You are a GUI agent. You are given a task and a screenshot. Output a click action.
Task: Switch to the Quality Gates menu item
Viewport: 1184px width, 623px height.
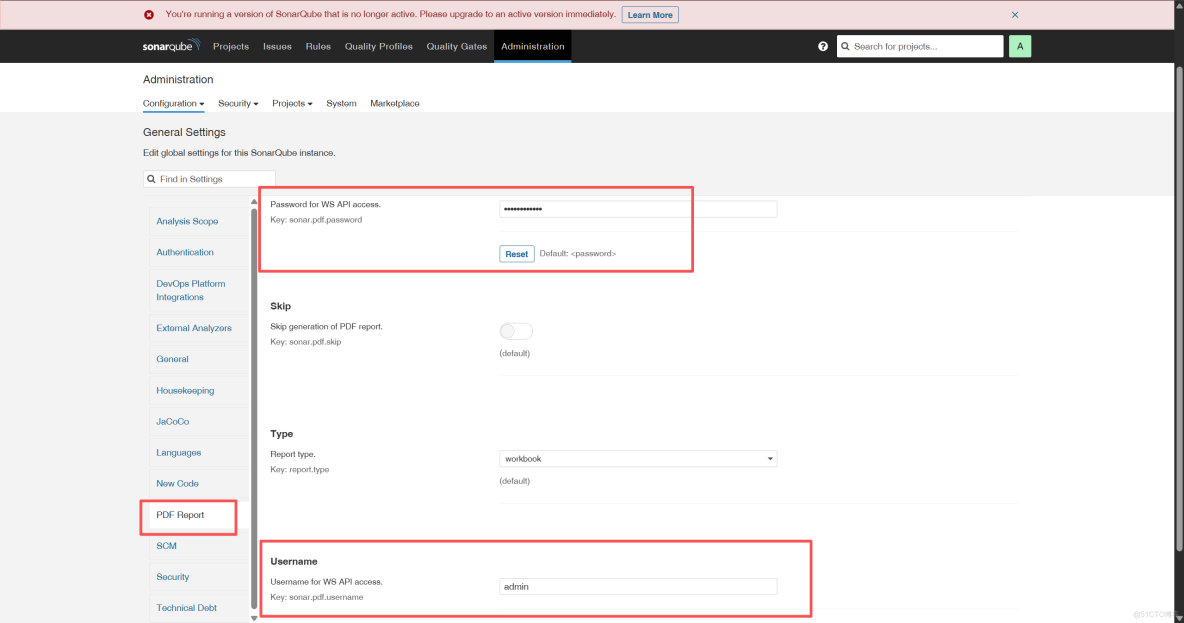pyautogui.click(x=456, y=46)
